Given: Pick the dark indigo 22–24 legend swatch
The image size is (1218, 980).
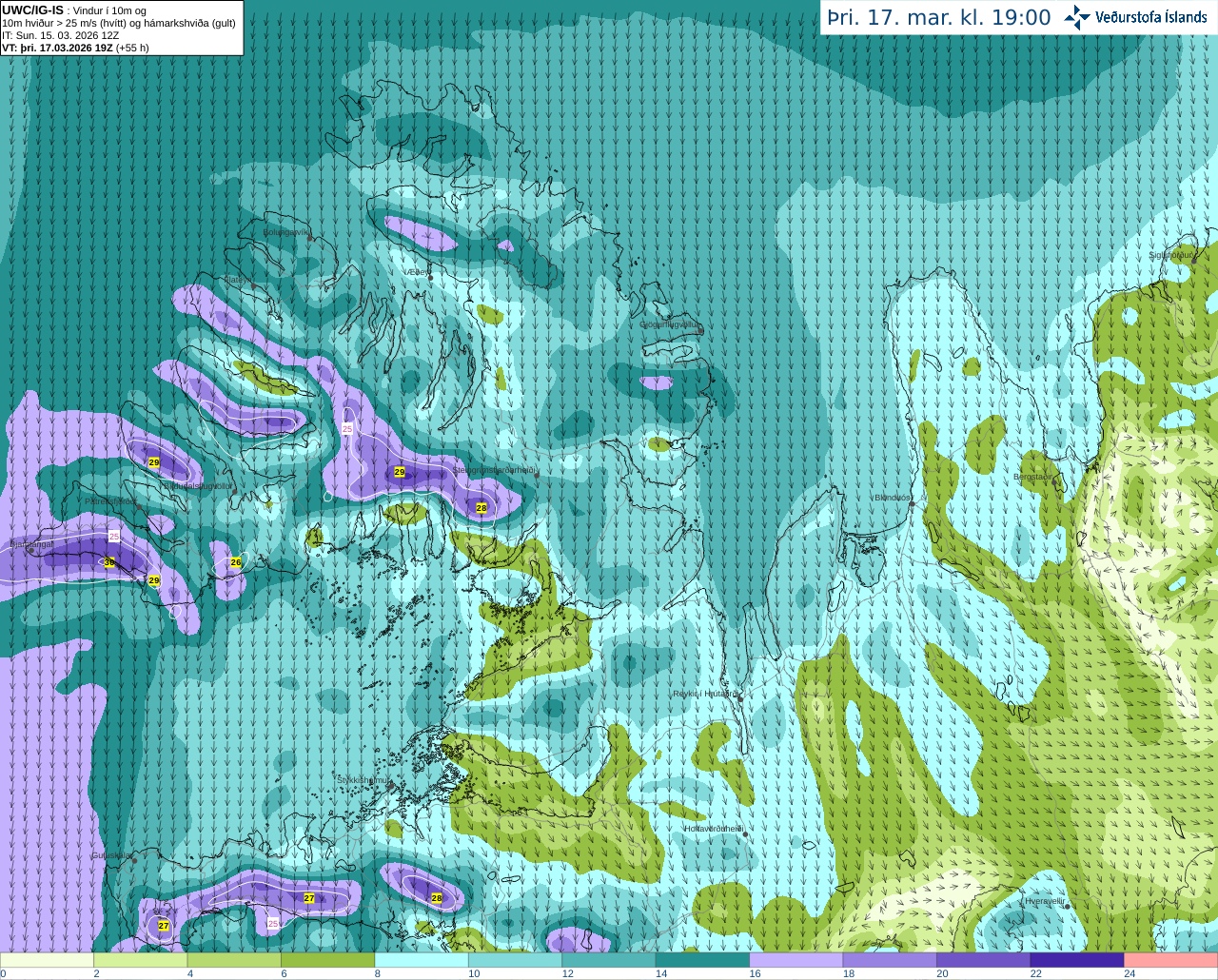Looking at the screenshot, I should click(1078, 960).
